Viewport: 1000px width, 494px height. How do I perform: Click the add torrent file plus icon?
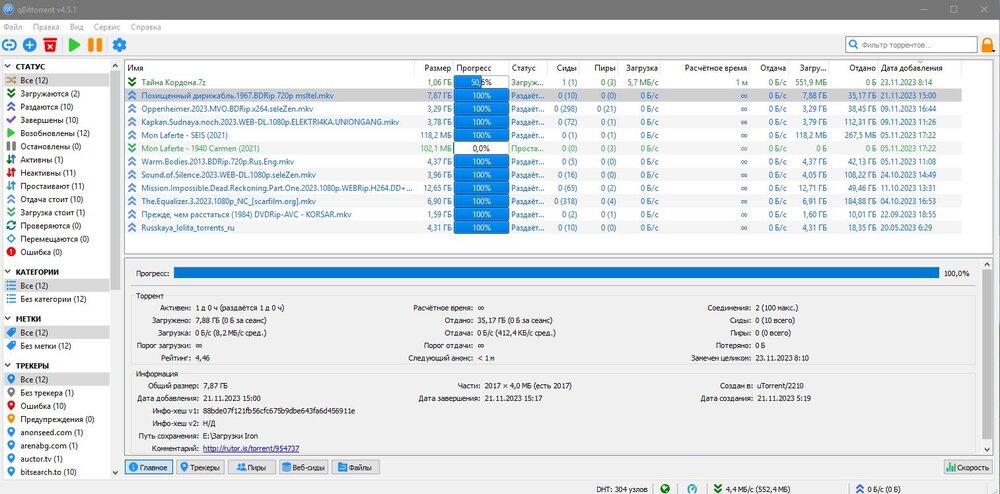point(30,45)
